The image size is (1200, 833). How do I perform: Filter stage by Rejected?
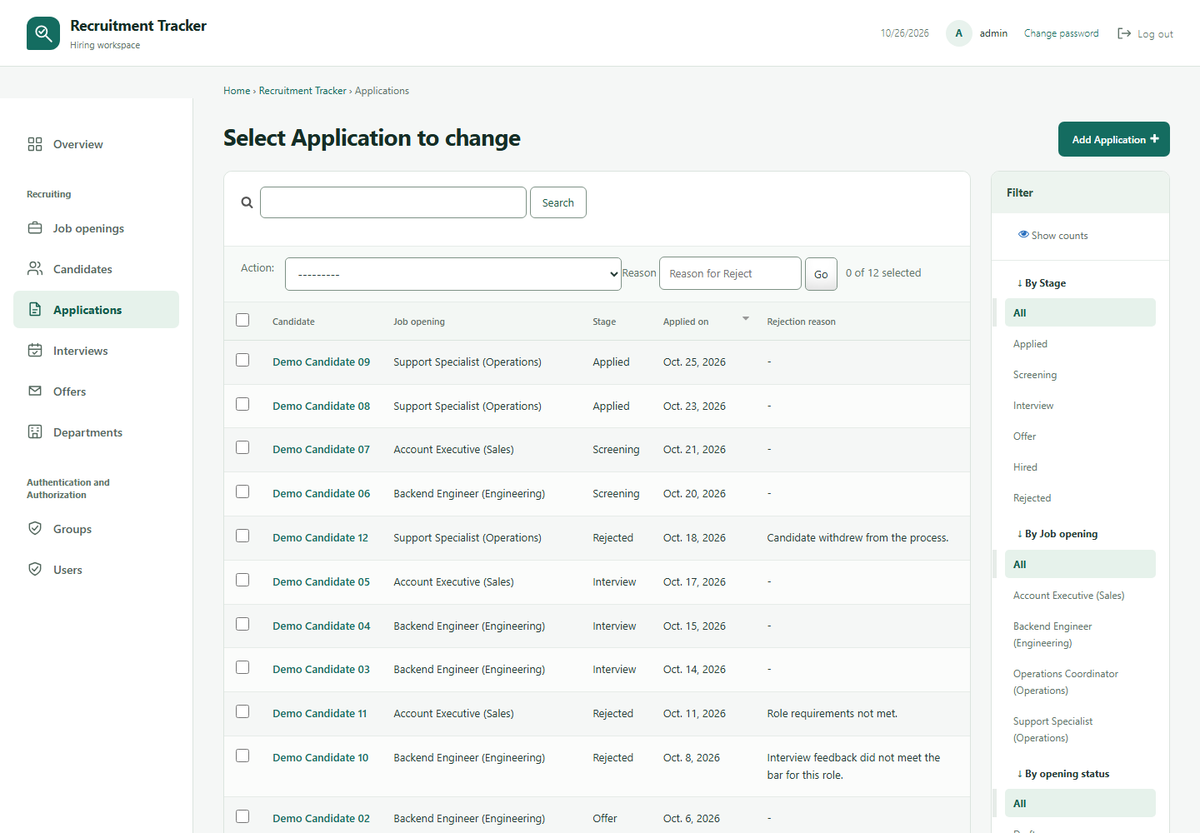click(x=1032, y=498)
